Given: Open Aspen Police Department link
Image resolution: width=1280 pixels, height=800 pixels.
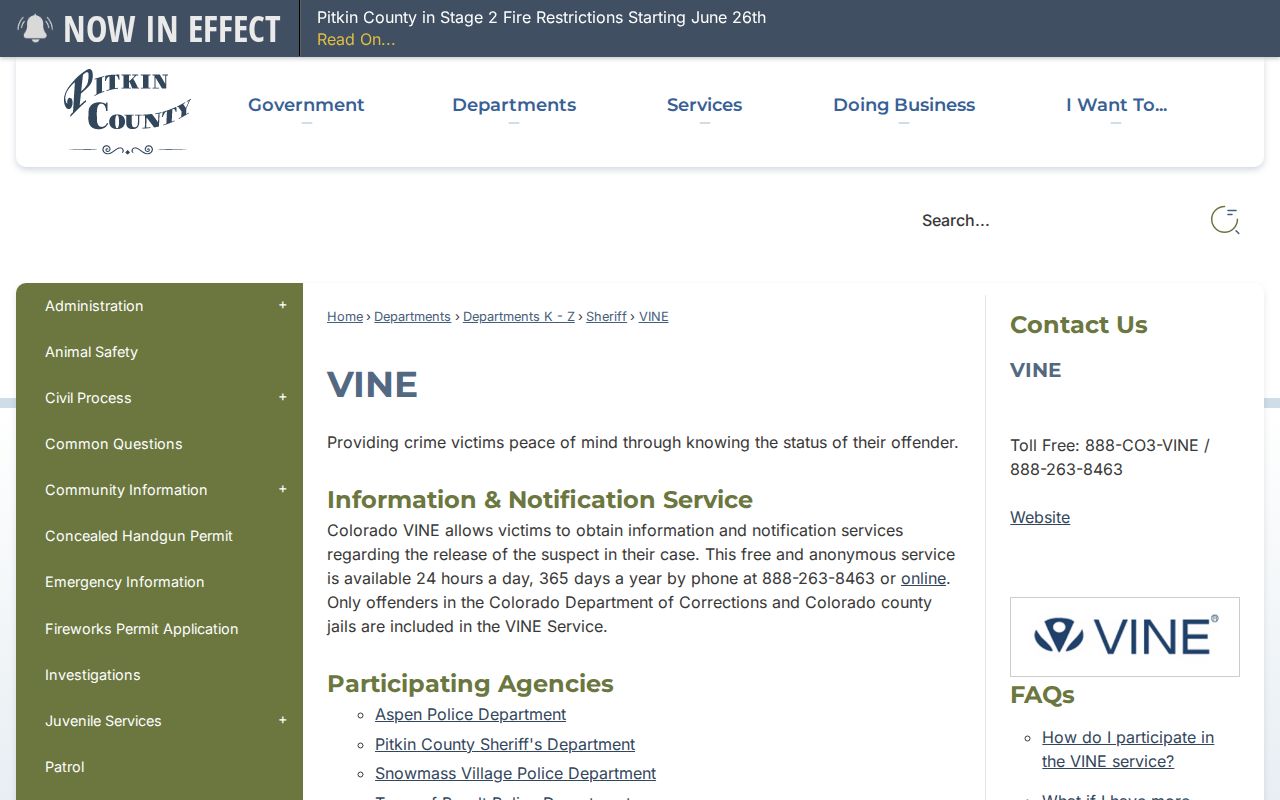Looking at the screenshot, I should pyautogui.click(x=470, y=715).
